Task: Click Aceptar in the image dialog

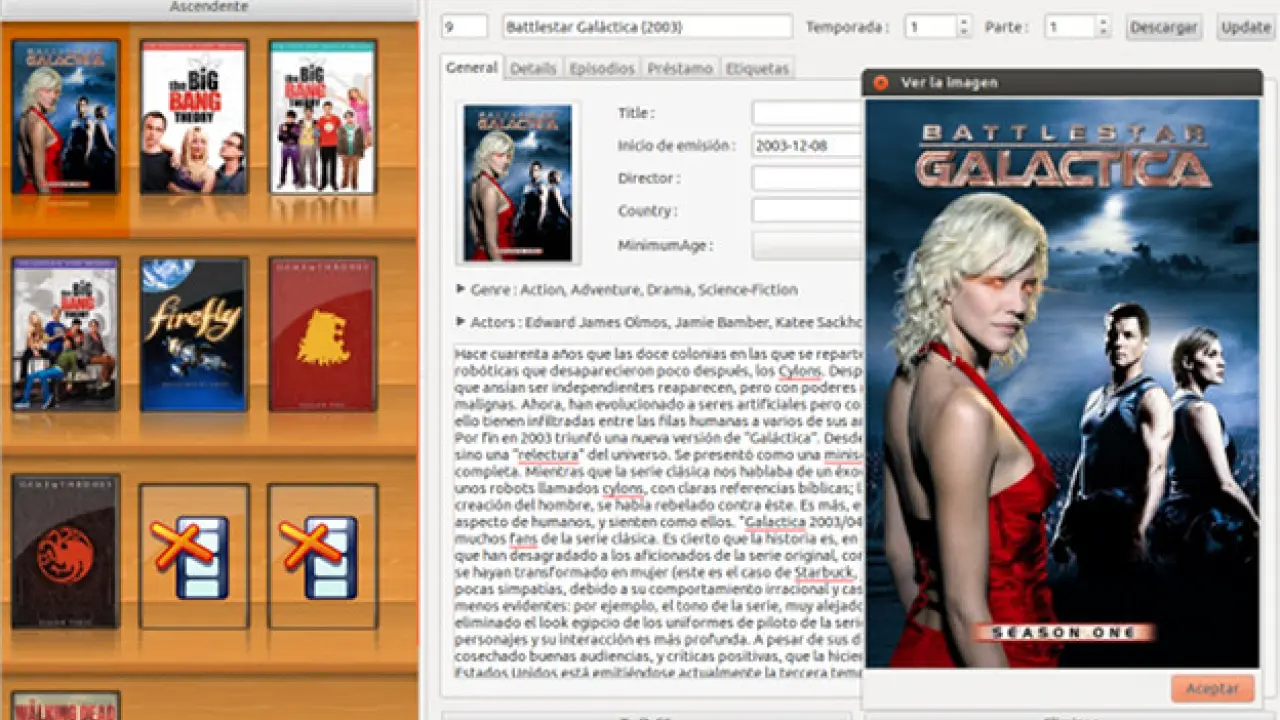Action: pos(1212,688)
